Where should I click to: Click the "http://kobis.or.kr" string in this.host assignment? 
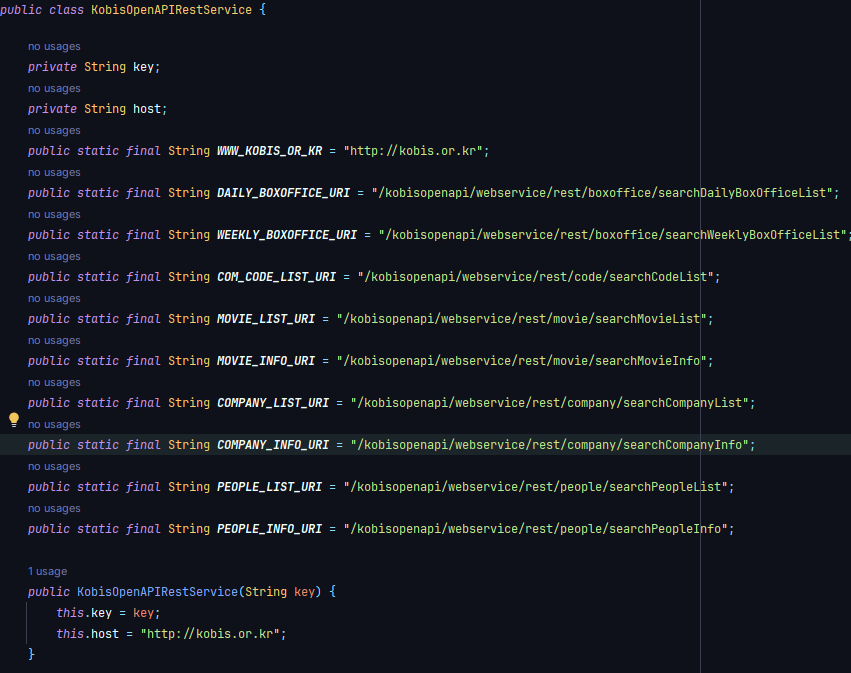210,634
